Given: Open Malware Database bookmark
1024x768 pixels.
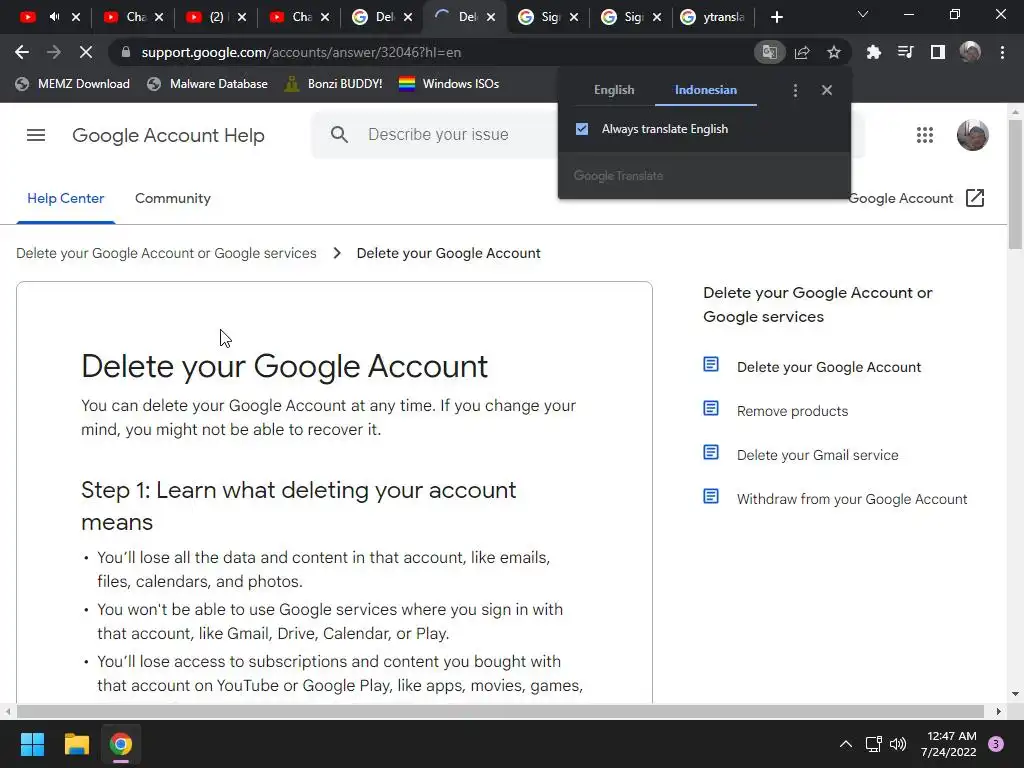Looking at the screenshot, I should [208, 84].
